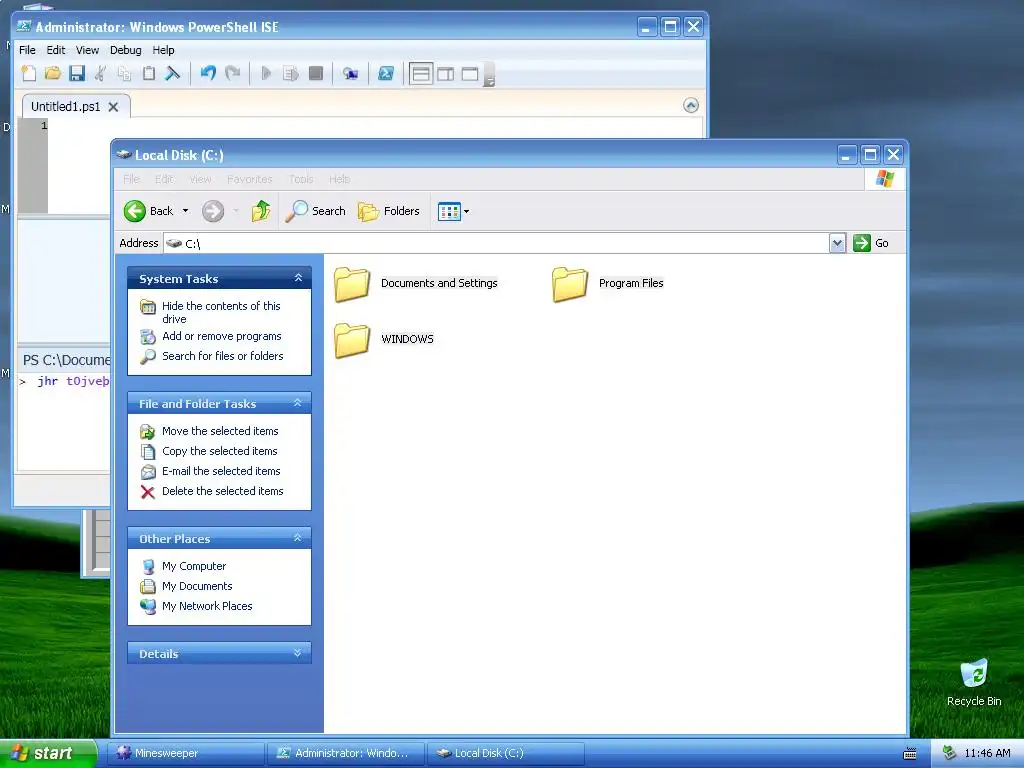Collapse the script pane with round chevron
The width and height of the screenshot is (1024, 768).
(x=691, y=105)
